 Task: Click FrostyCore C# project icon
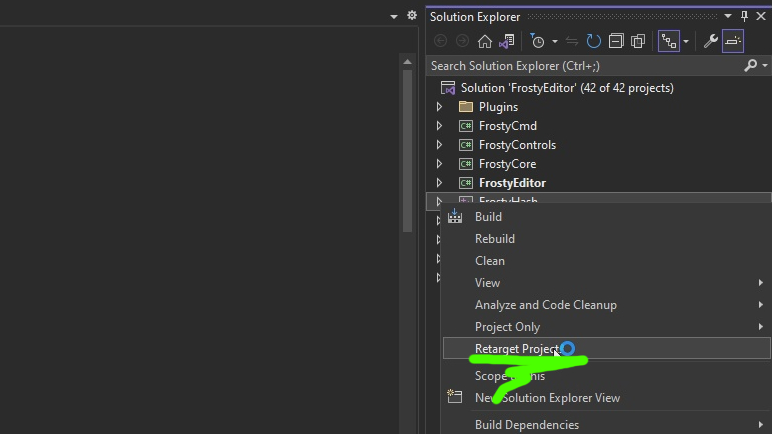coord(466,164)
